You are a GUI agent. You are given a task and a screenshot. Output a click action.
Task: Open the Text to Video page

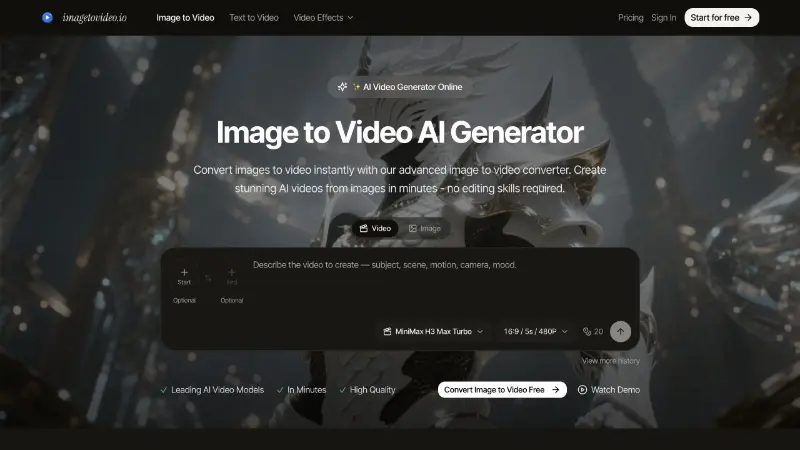click(x=254, y=18)
